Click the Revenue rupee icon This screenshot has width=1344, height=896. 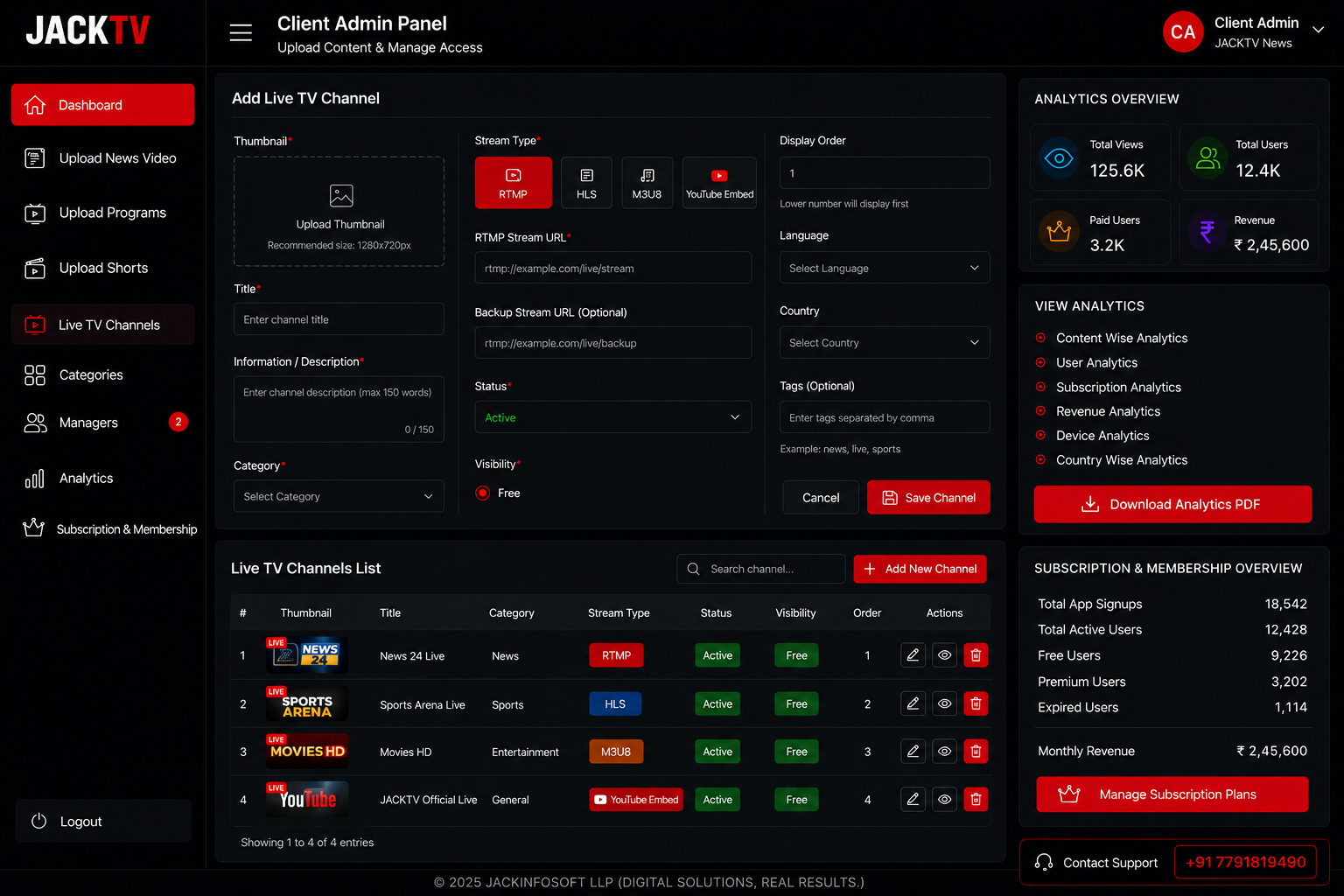click(1207, 232)
